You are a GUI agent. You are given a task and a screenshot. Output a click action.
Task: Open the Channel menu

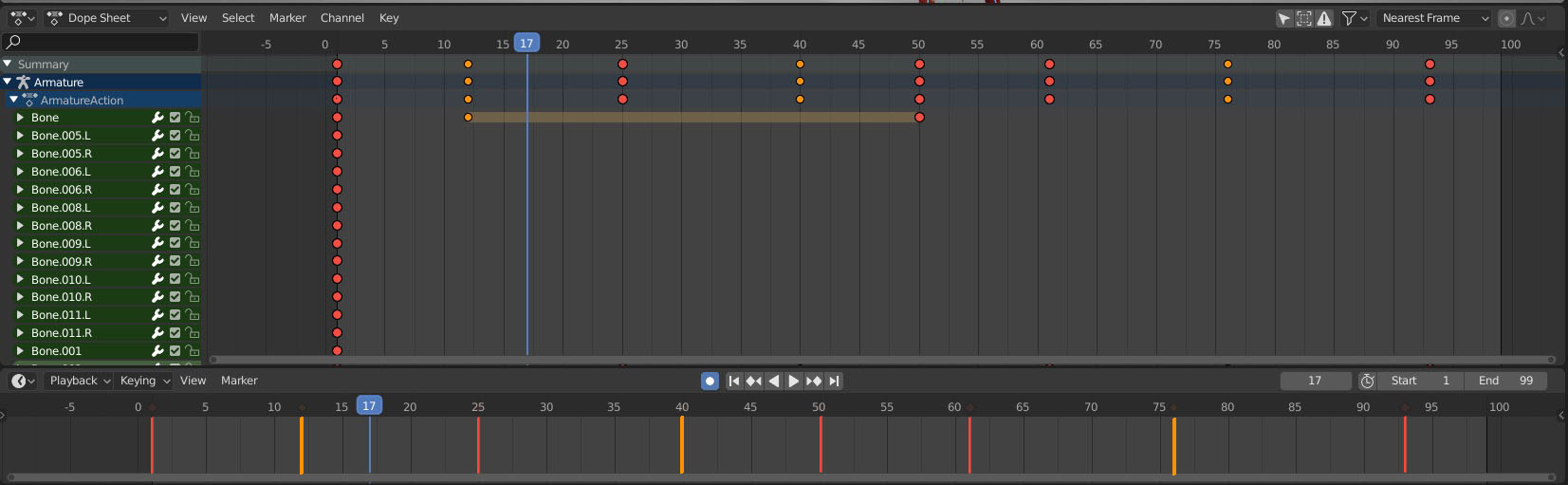point(342,18)
